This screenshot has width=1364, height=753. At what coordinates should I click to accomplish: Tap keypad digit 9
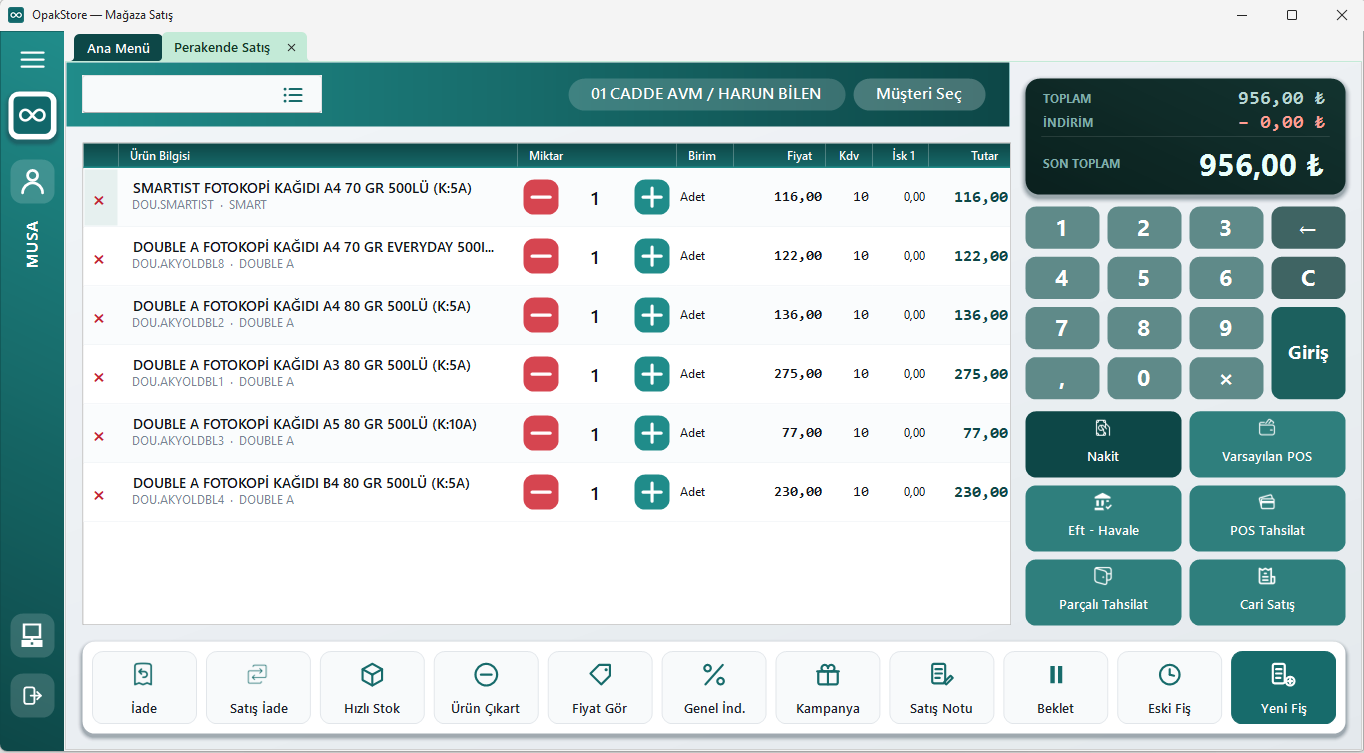pos(1226,328)
